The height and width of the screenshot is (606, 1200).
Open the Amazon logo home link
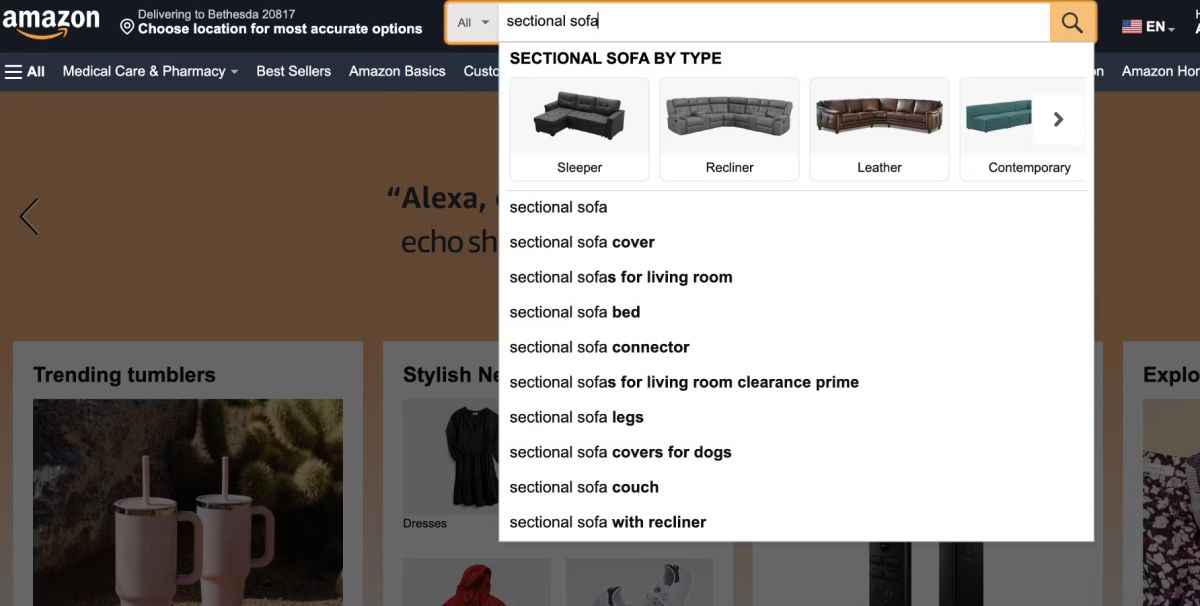(x=51, y=22)
